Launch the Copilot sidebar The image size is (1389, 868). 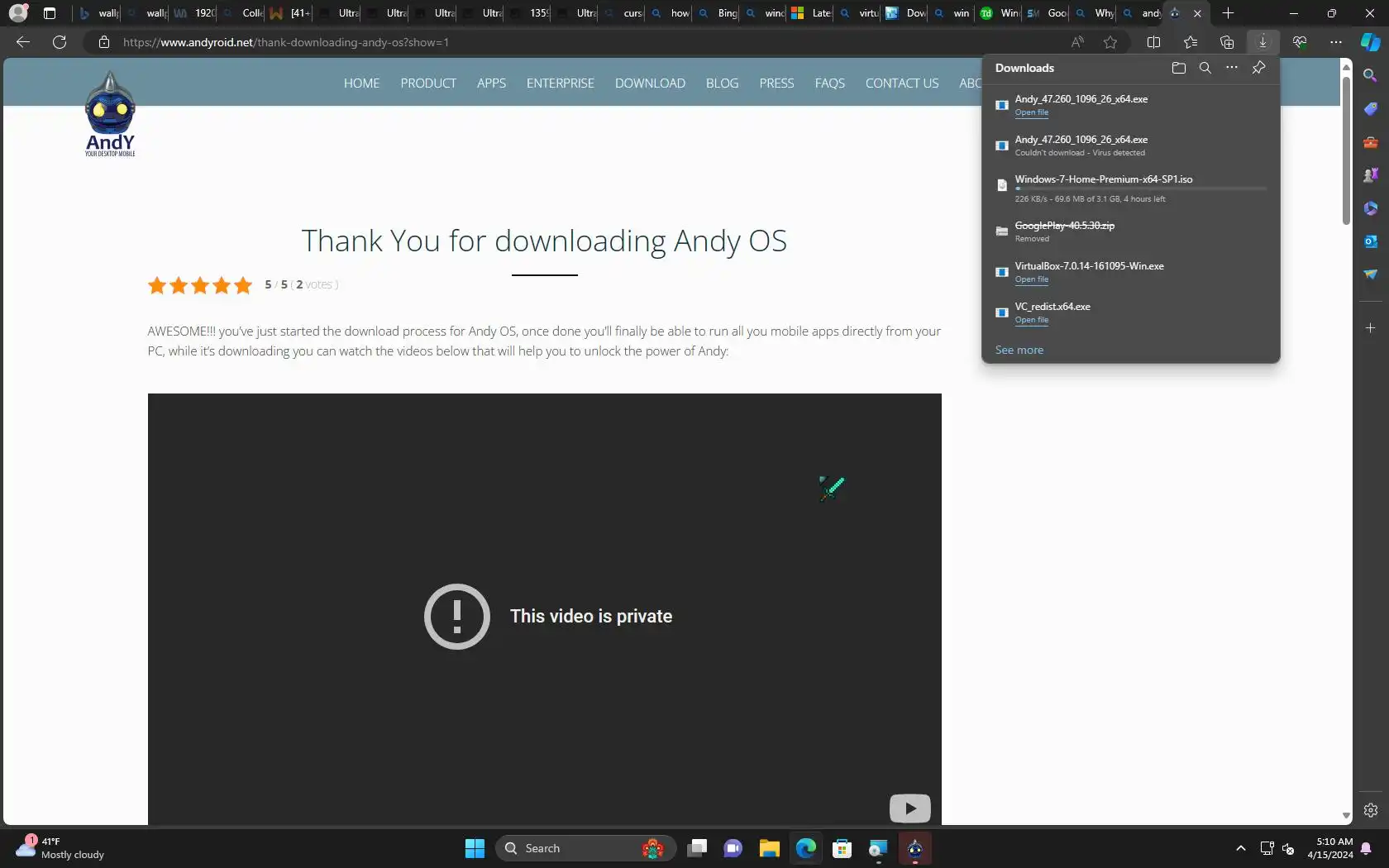tap(1371, 42)
